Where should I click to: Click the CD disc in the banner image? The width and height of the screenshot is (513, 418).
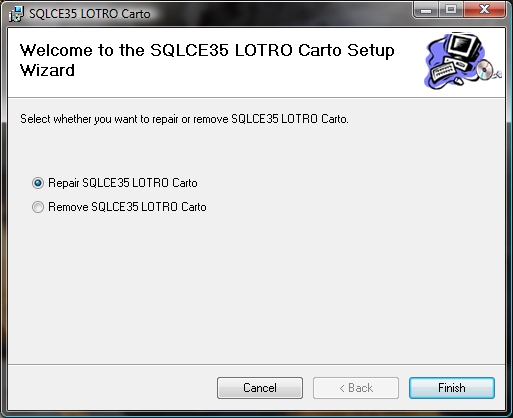[485, 70]
